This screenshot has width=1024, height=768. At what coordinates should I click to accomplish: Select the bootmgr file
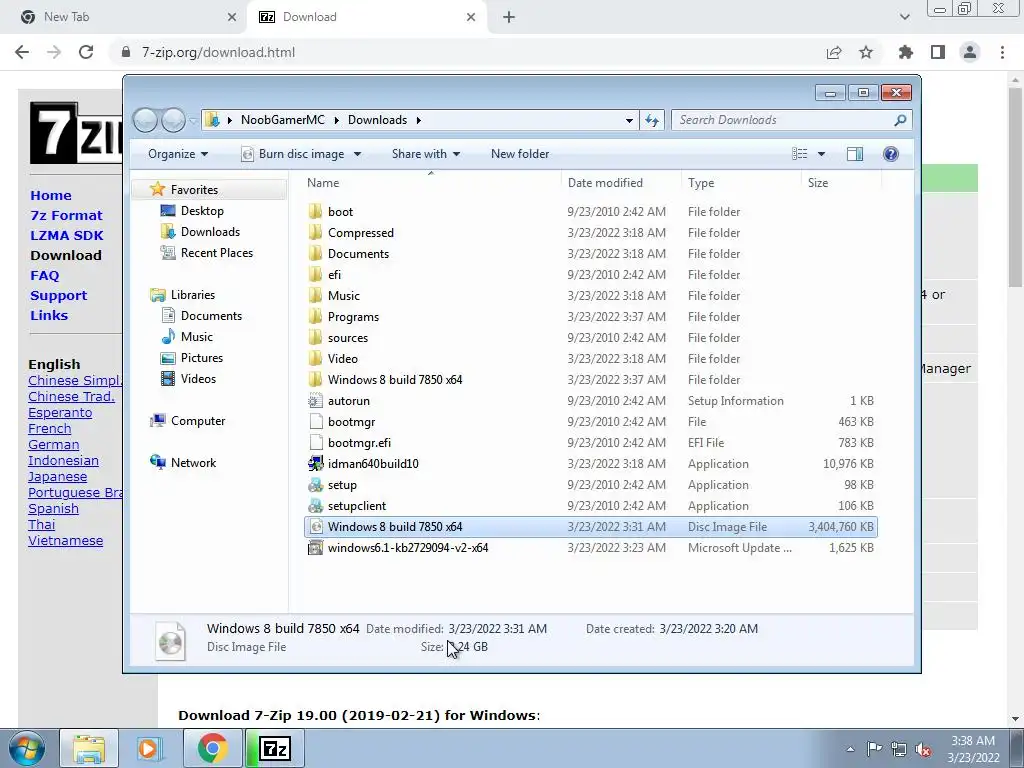pos(351,422)
